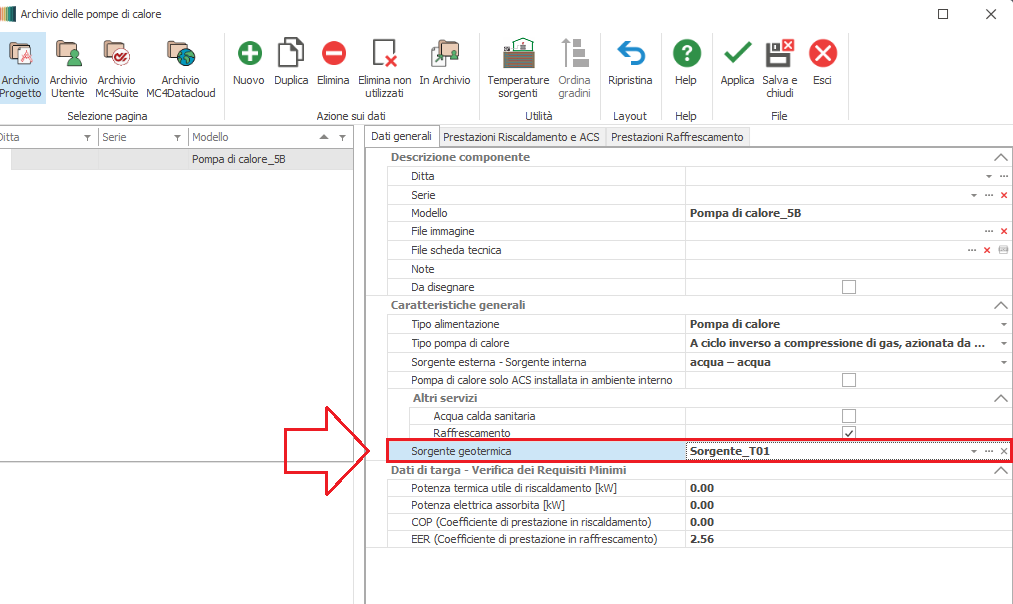Switch to Prestazioni Riscaldamento e ACS tab
Image resolution: width=1013 pixels, height=604 pixels.
521,137
